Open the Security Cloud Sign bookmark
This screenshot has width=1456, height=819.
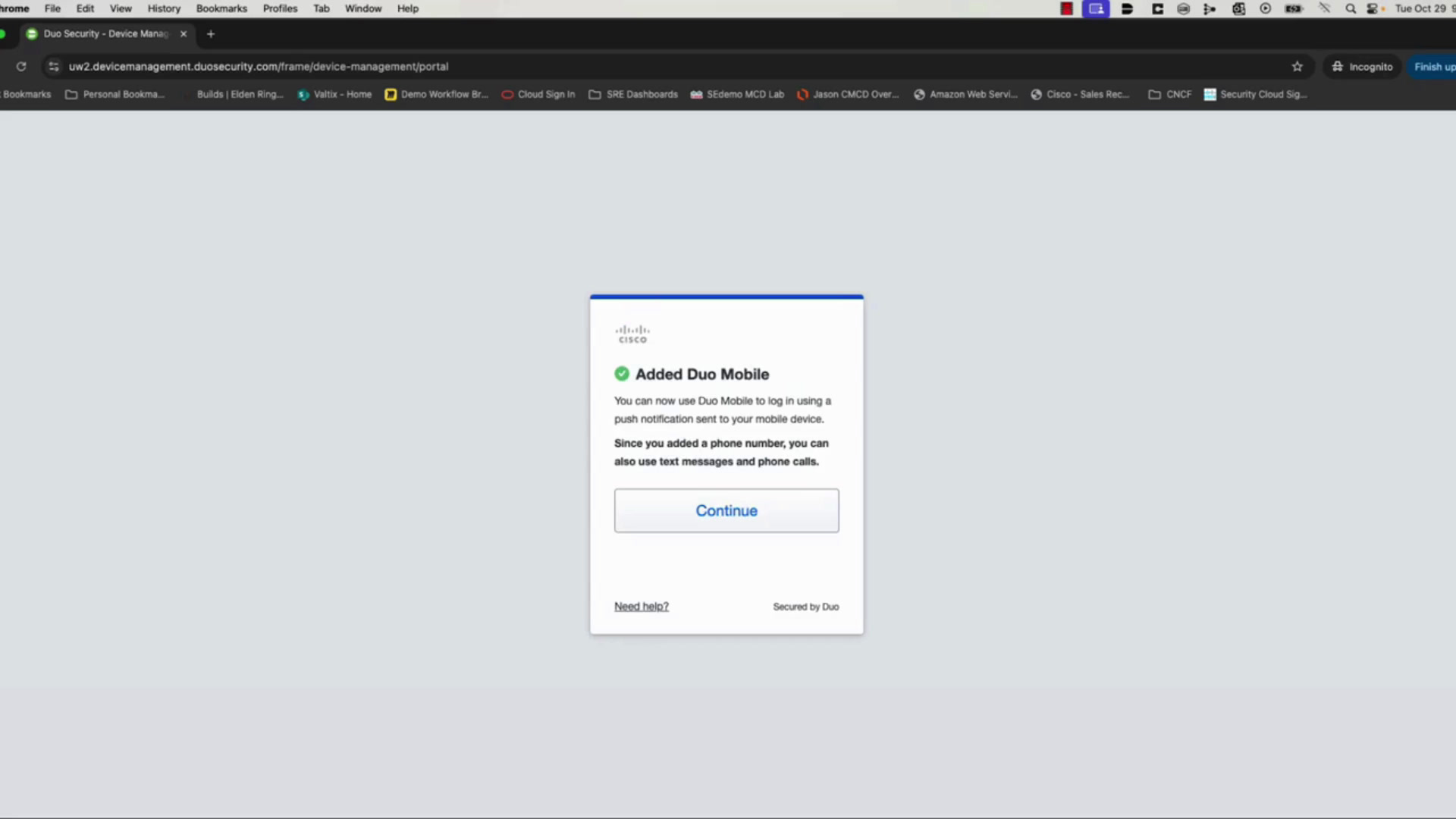tap(1256, 95)
